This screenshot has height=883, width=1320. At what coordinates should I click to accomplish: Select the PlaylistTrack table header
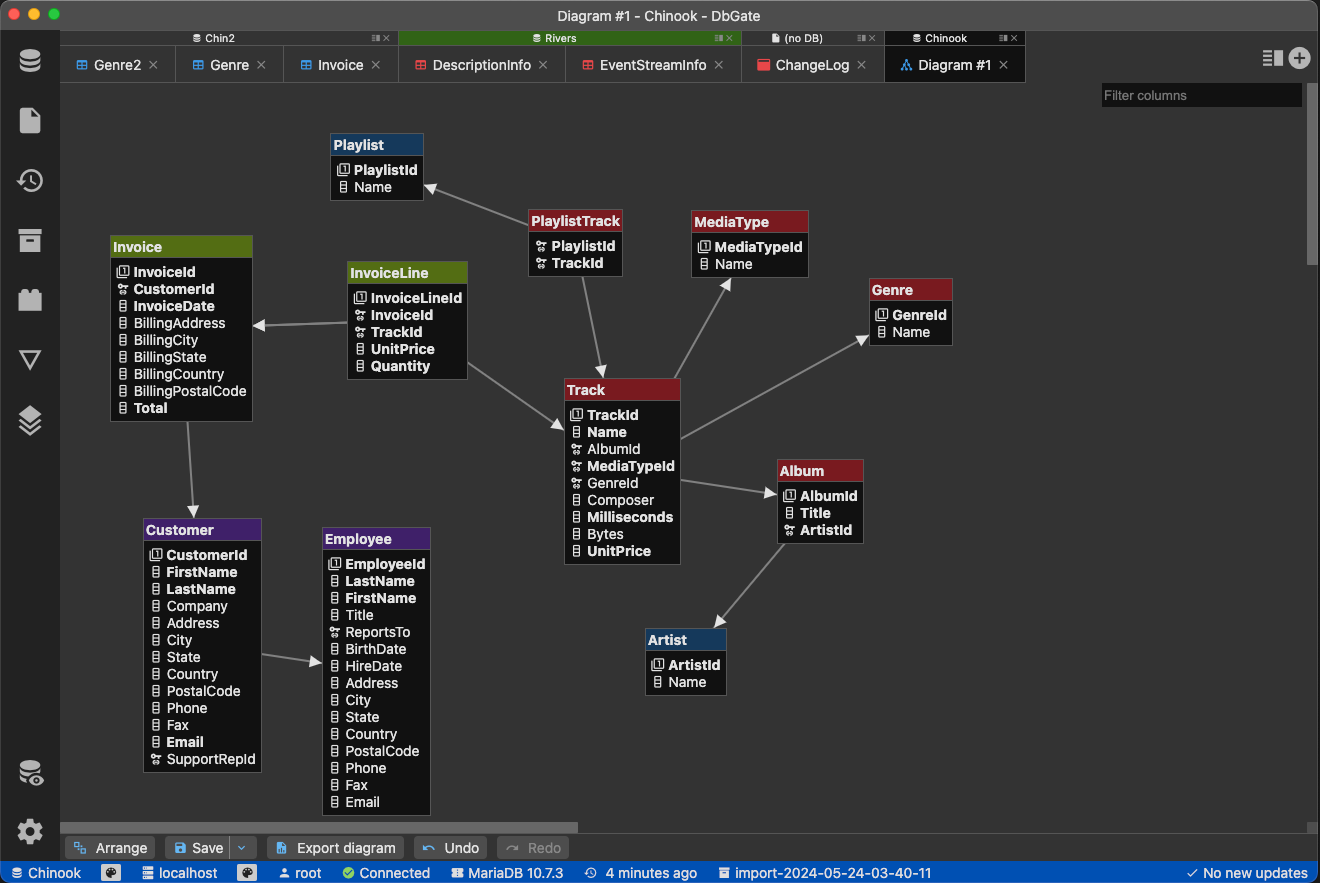(575, 221)
